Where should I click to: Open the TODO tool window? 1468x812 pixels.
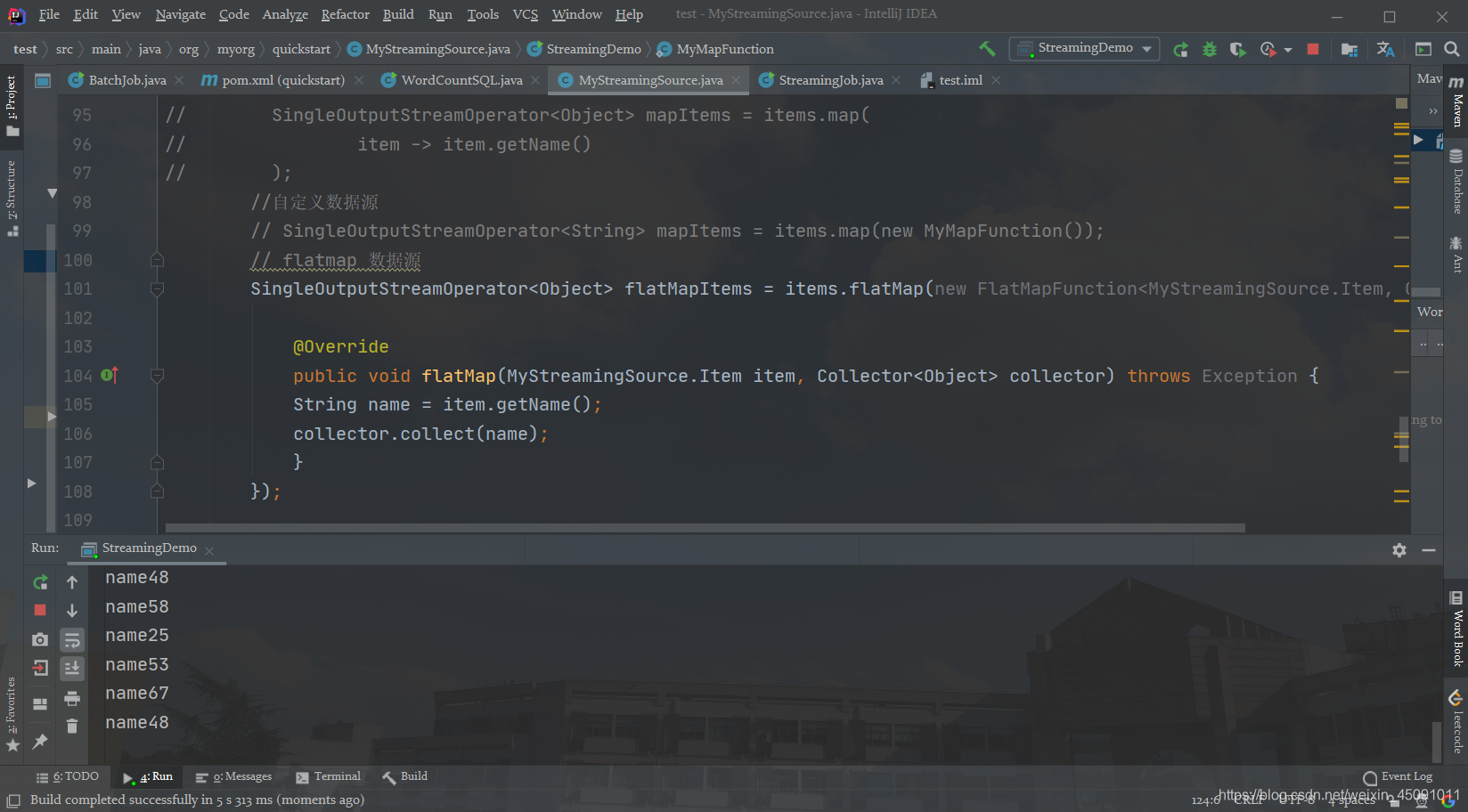click(68, 776)
